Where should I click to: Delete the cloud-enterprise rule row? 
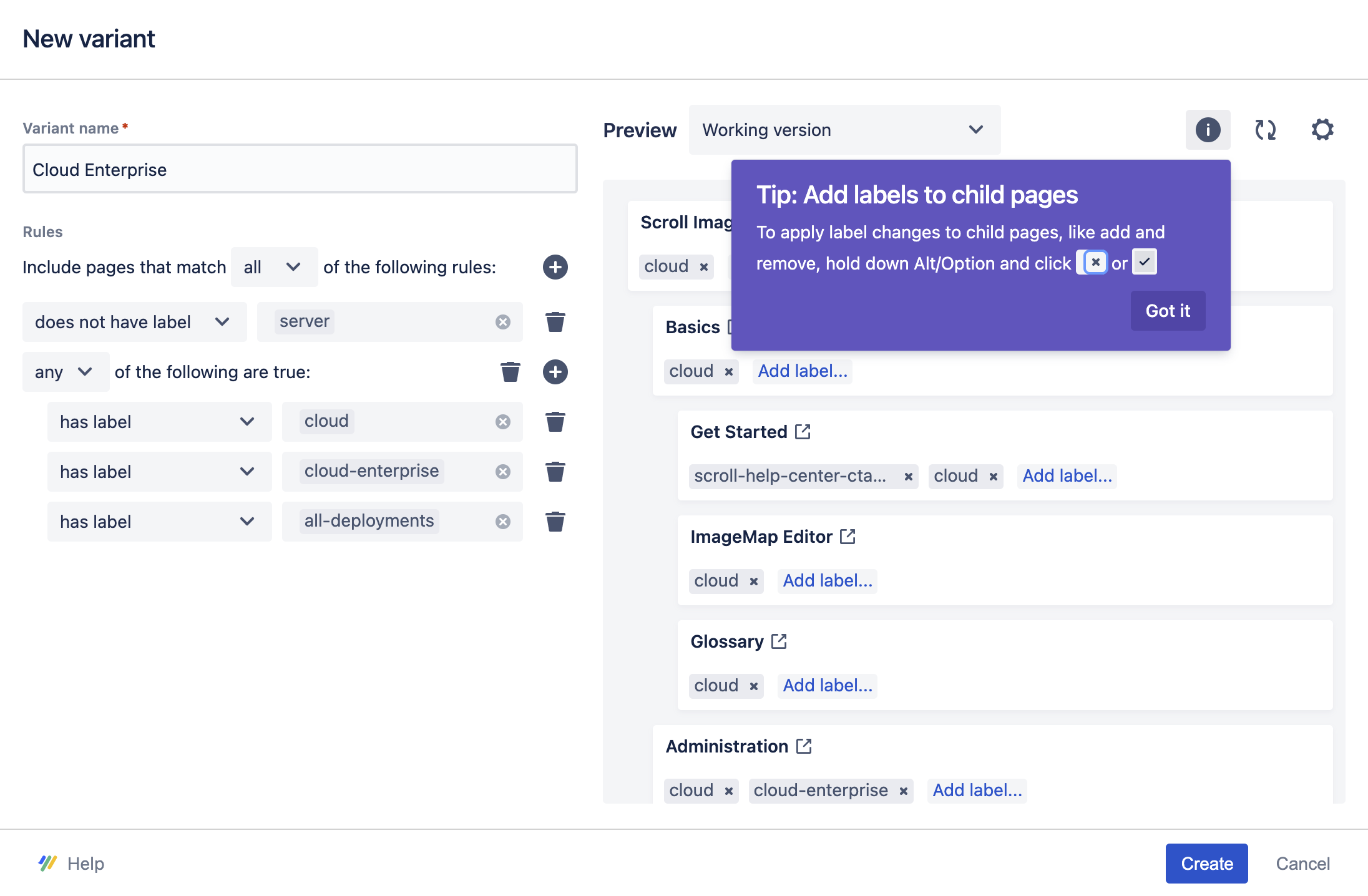(555, 472)
